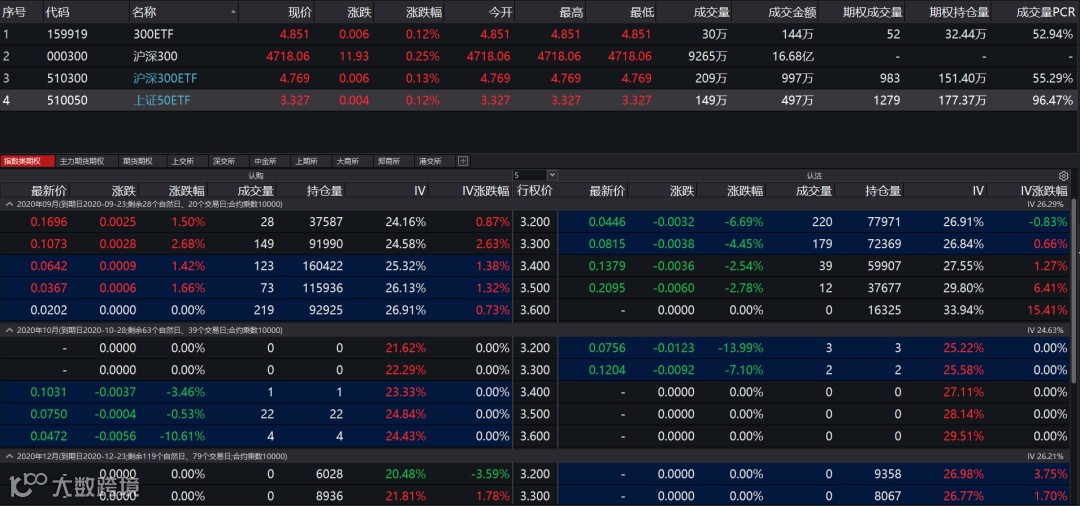Image resolution: width=1080 pixels, height=506 pixels.
Task: Open the 郑商所 tab
Action: pyautogui.click(x=388, y=161)
